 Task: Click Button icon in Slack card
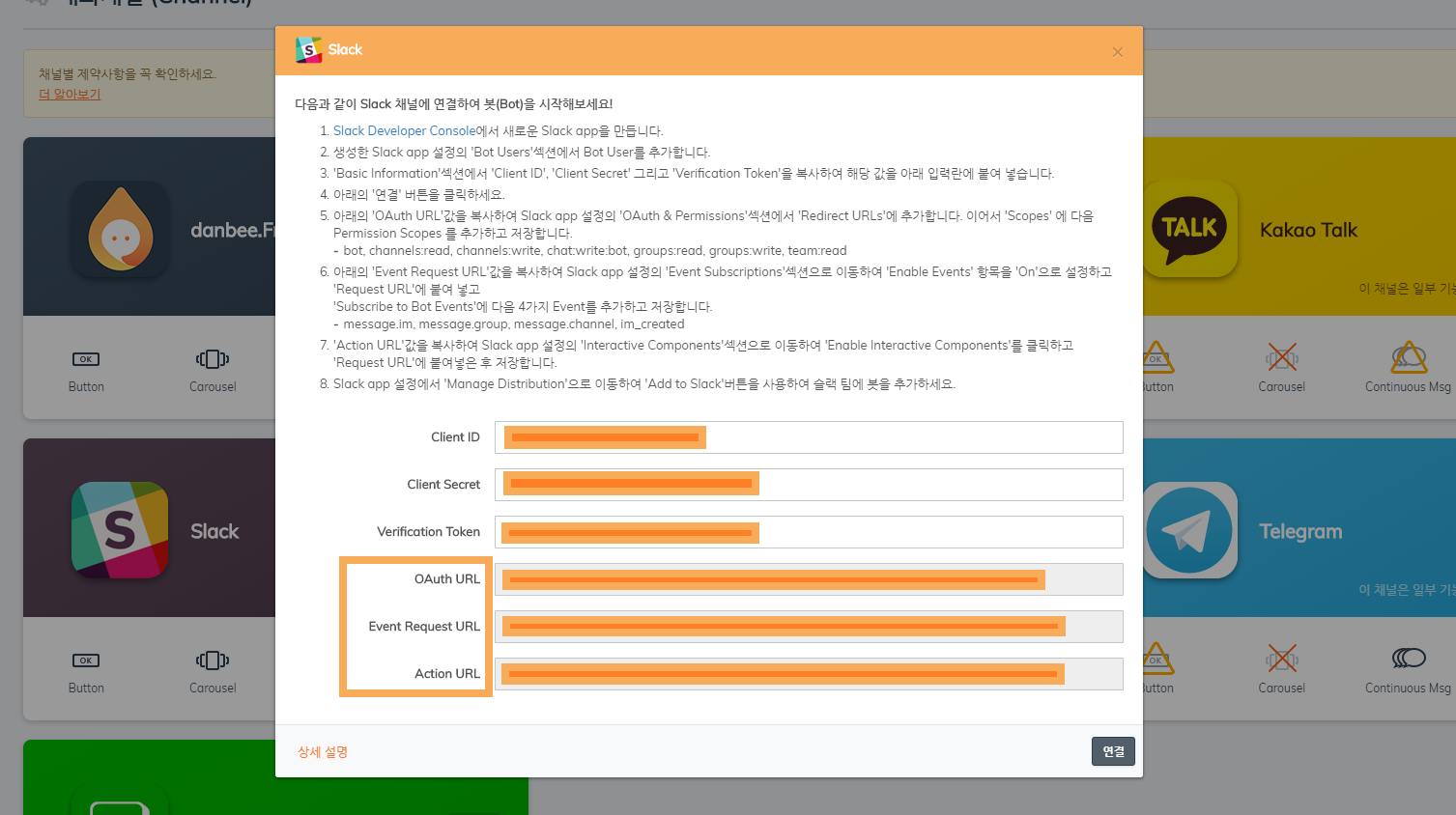(86, 660)
